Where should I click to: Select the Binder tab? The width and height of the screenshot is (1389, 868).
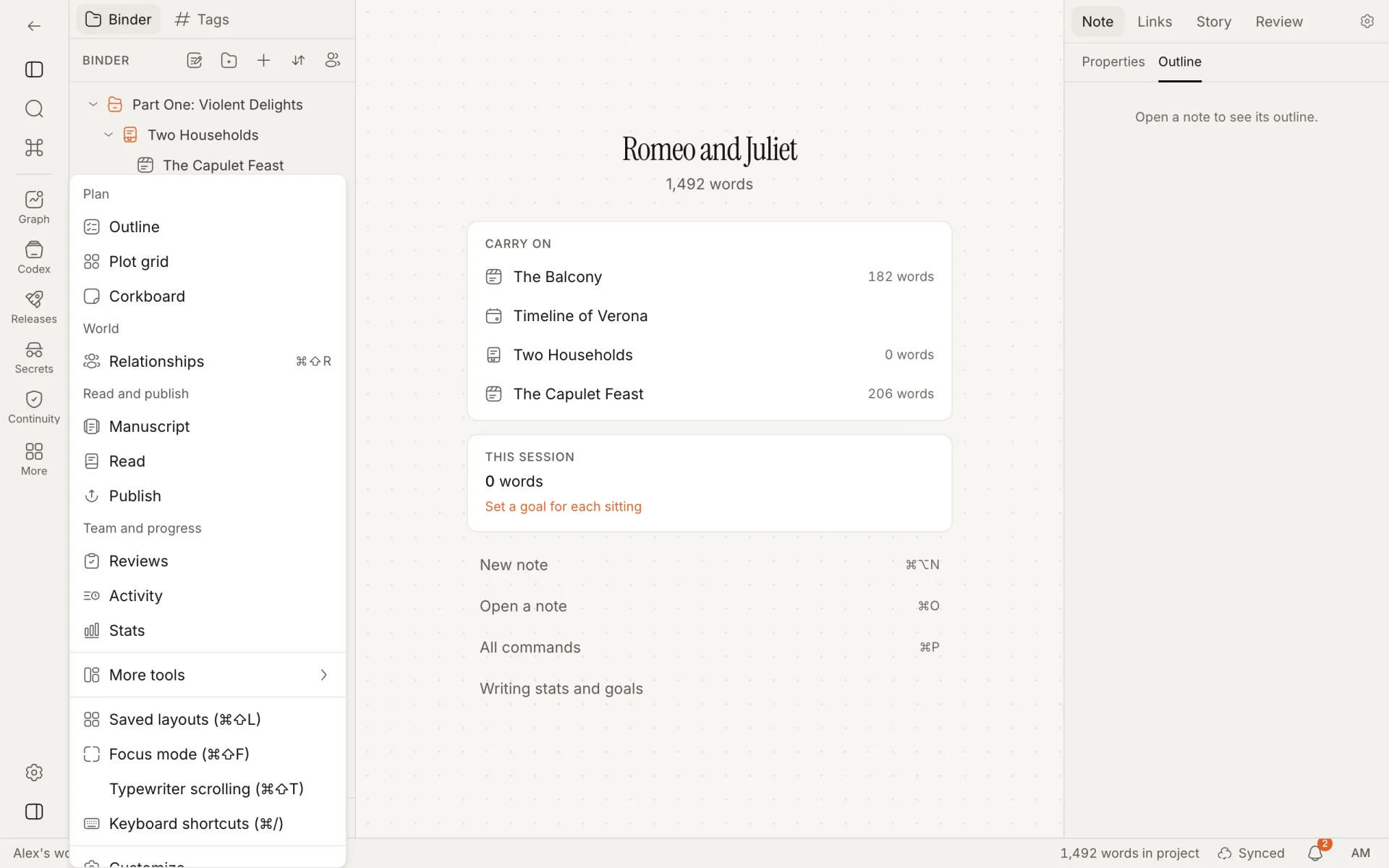[x=119, y=20]
